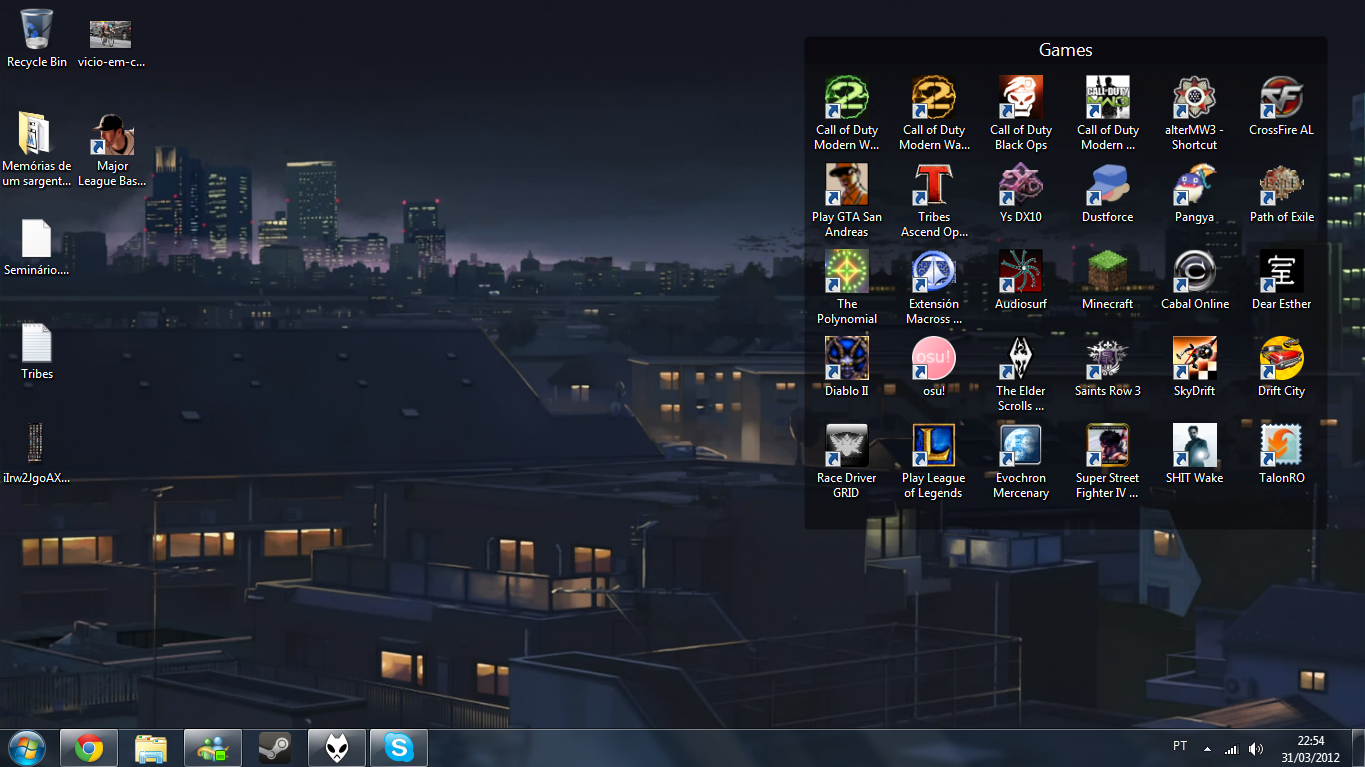Select the Seminário document file
Screen dimensions: 1365x767
tap(36, 238)
